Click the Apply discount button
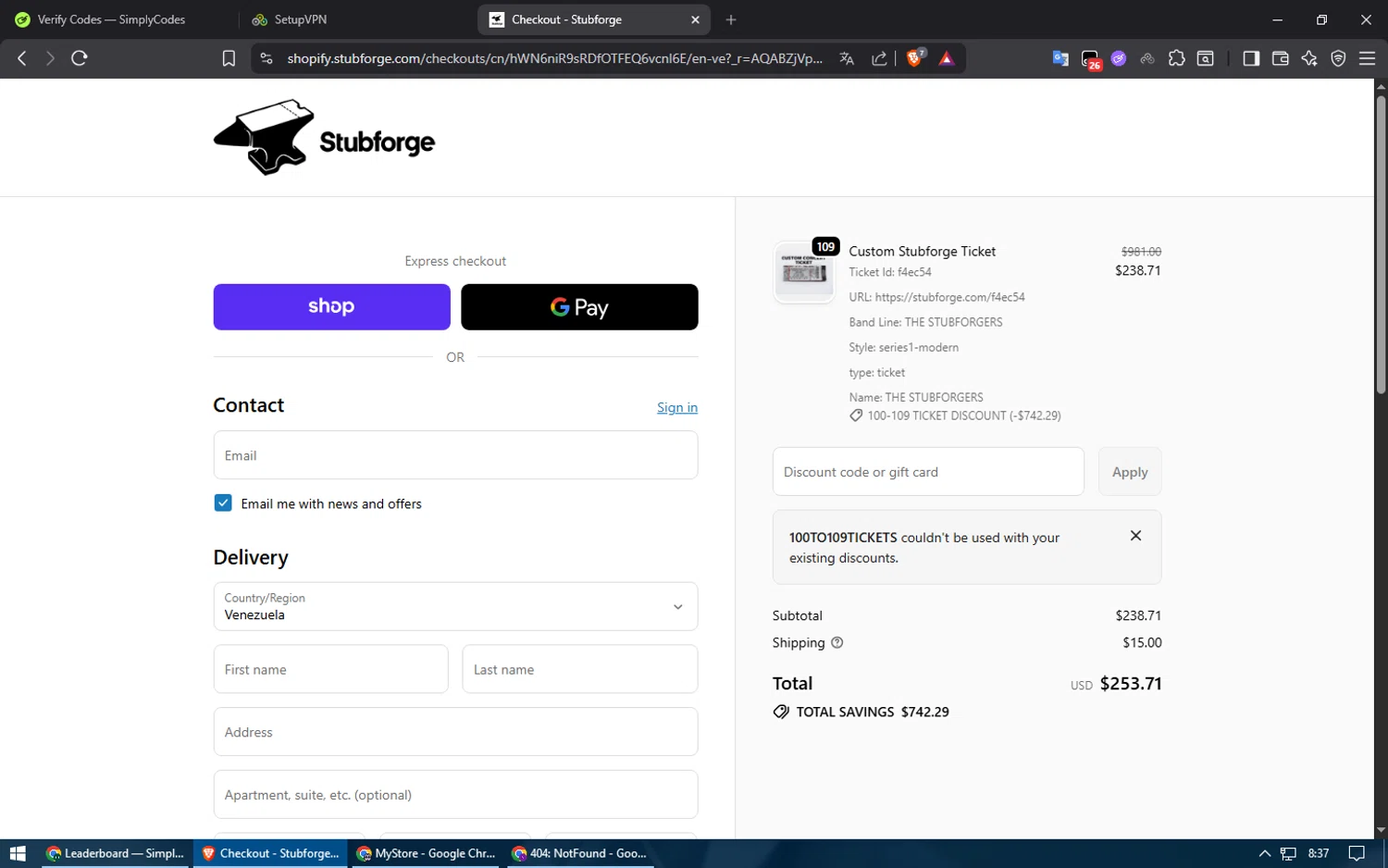 click(x=1130, y=472)
